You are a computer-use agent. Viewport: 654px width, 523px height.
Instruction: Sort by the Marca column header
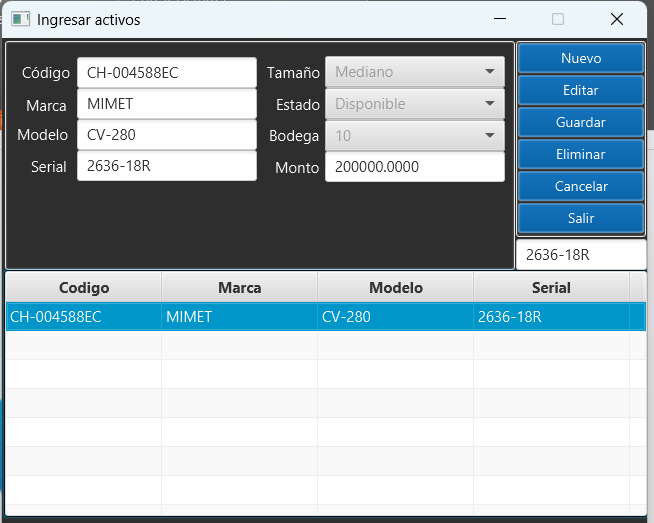coord(239,287)
